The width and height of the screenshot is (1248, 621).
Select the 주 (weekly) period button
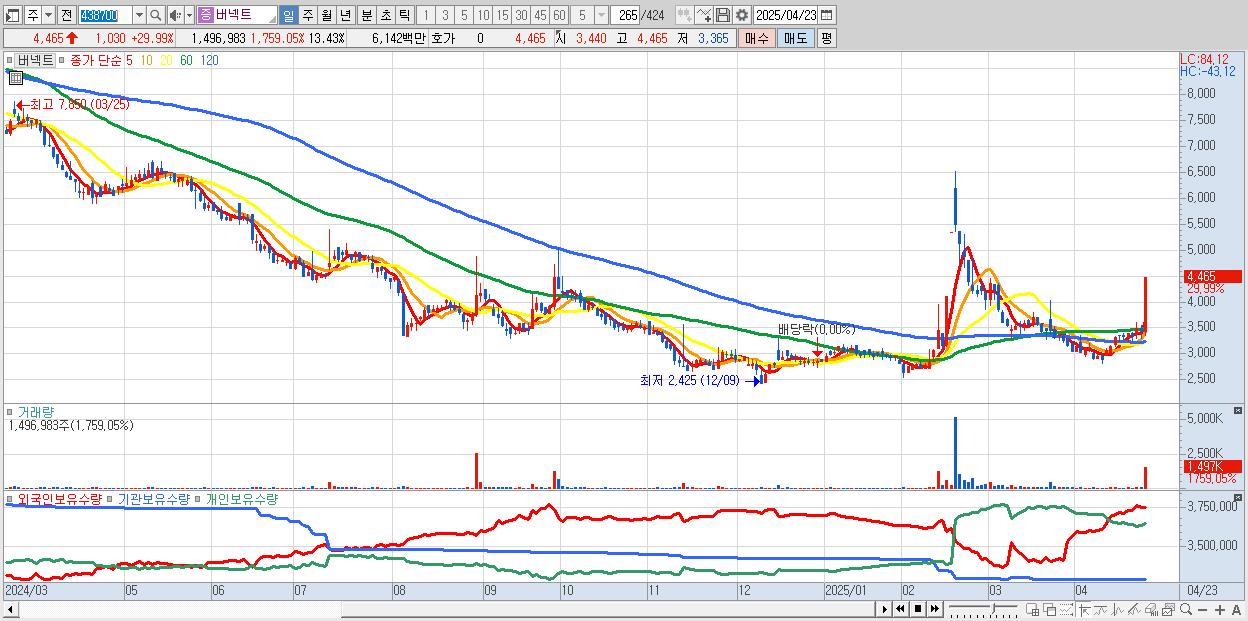click(307, 15)
